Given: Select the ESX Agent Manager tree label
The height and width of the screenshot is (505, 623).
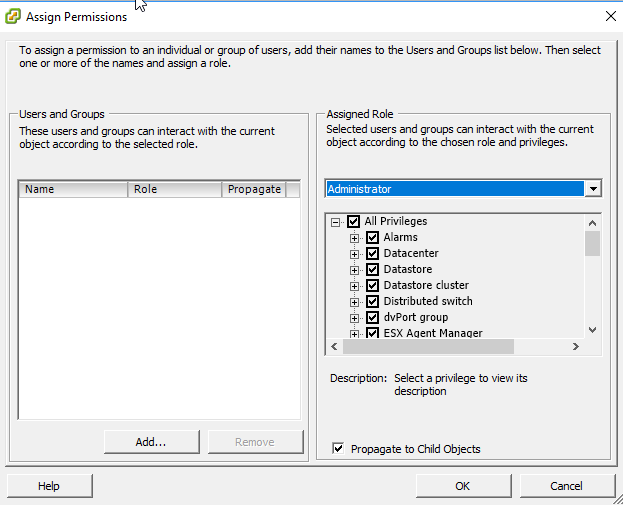Looking at the screenshot, I should pyautogui.click(x=433, y=333).
